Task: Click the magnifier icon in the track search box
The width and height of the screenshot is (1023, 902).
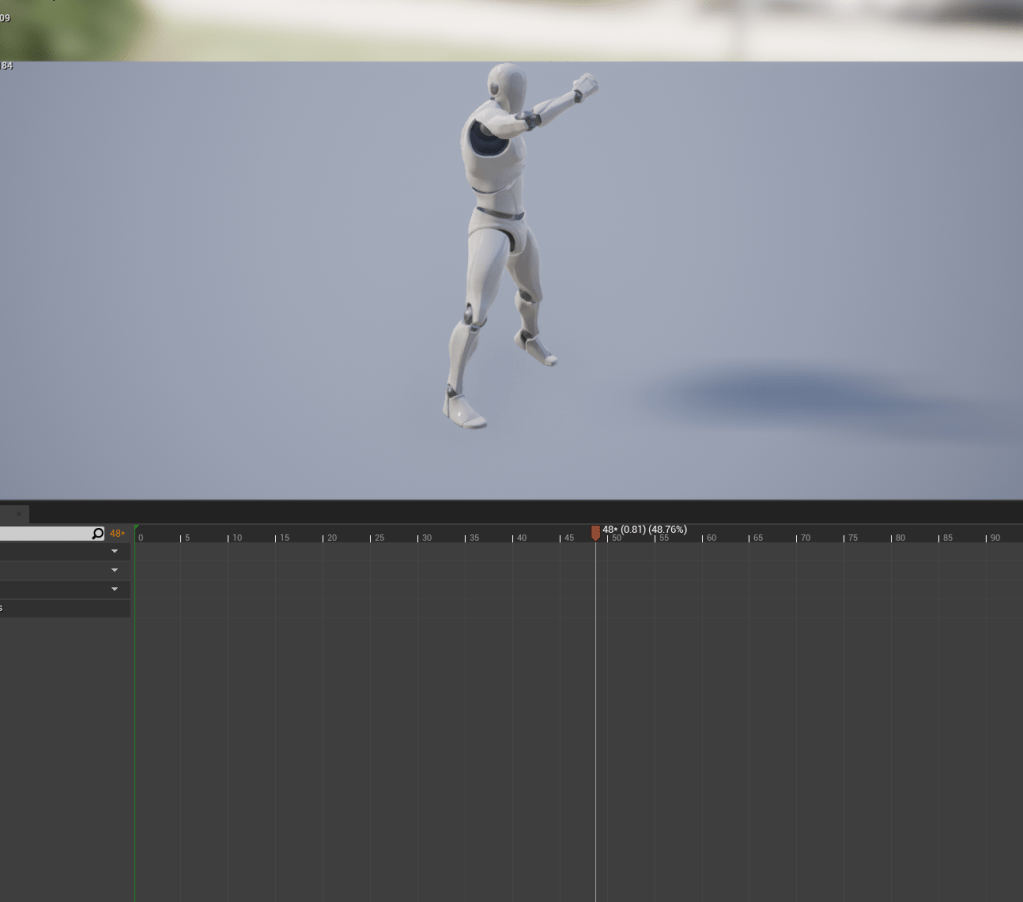Action: pos(97,534)
